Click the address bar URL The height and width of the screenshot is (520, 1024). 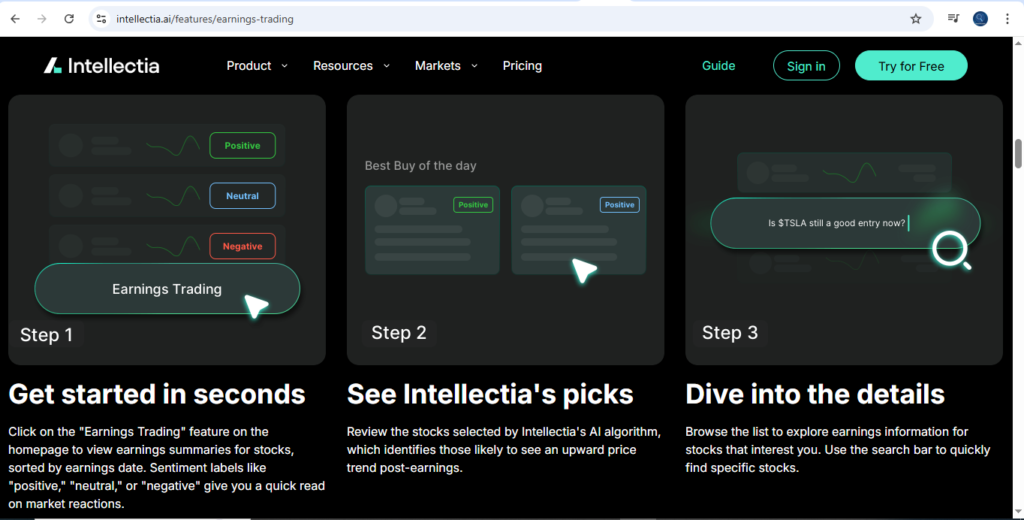click(x=204, y=19)
